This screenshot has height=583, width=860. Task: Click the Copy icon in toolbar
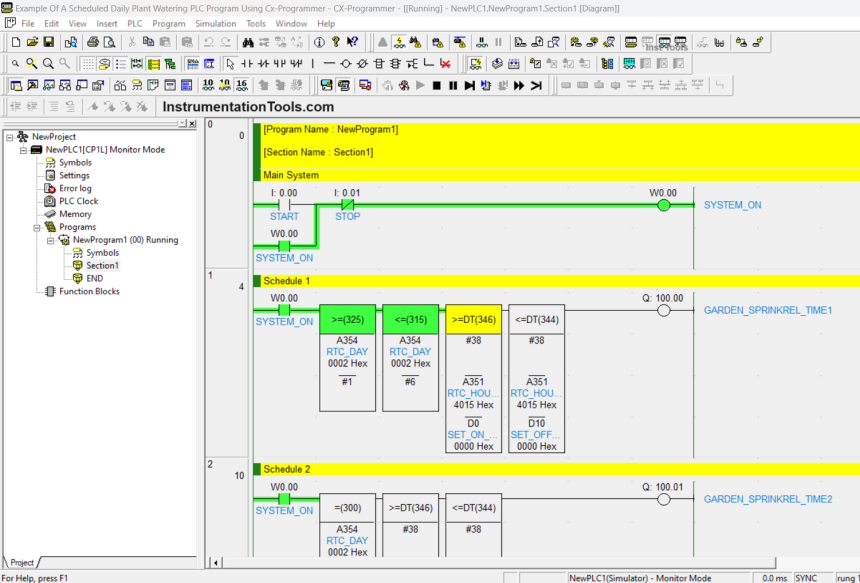tap(148, 42)
